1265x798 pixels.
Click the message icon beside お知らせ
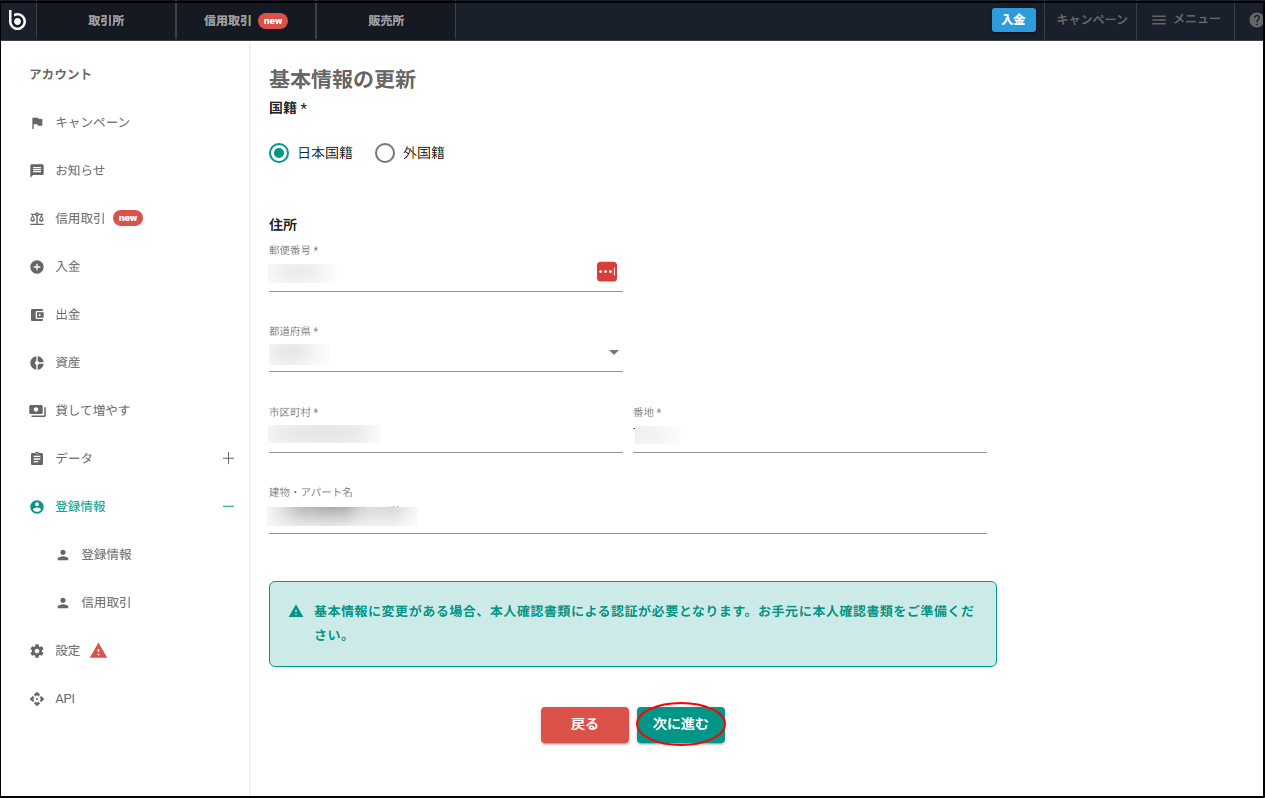pyautogui.click(x=37, y=171)
